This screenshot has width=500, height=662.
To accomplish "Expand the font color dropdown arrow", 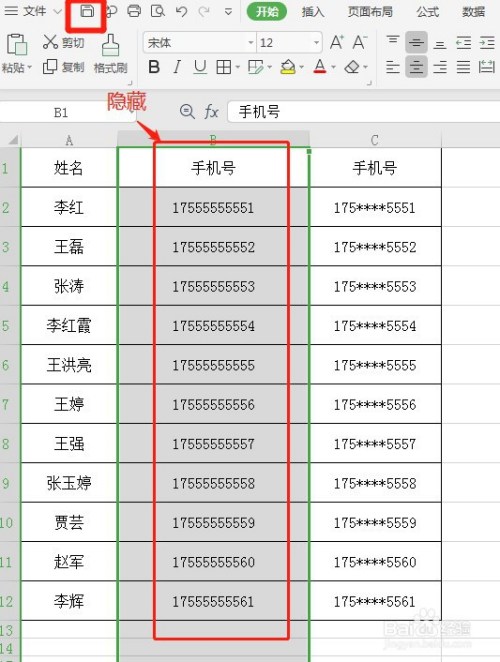I will [334, 67].
